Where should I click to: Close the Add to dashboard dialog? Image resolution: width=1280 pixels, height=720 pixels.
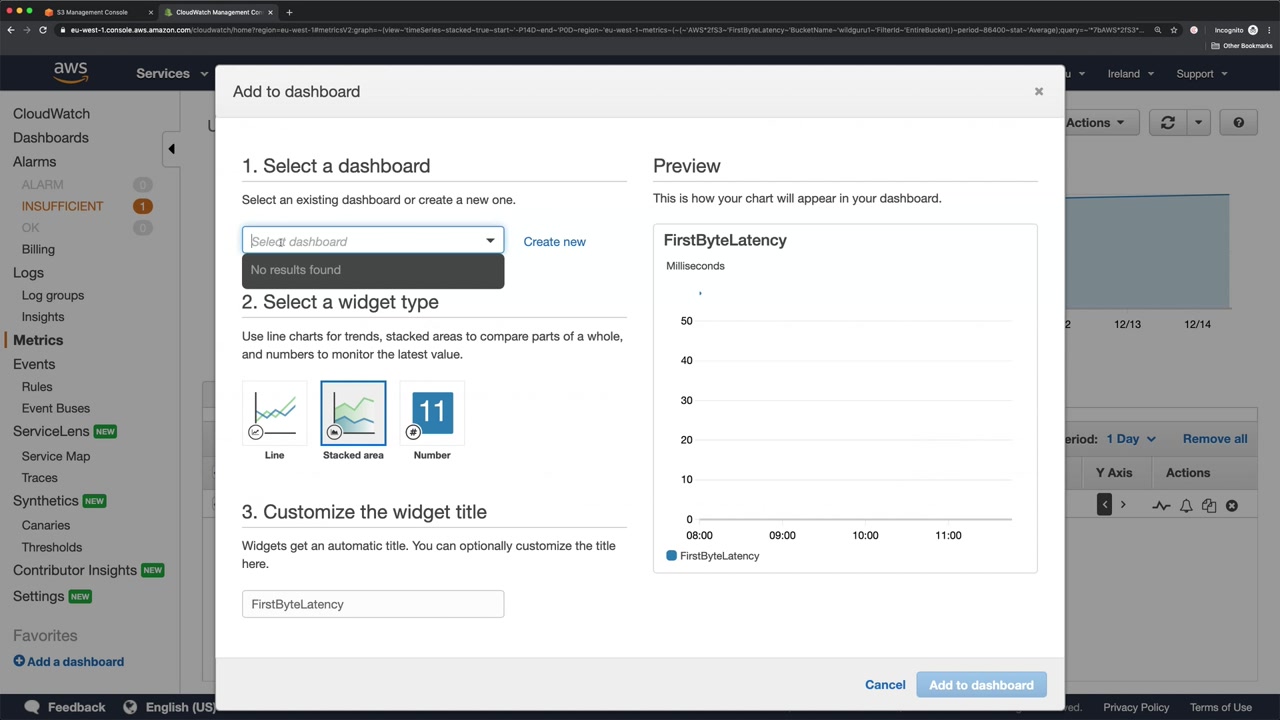pyautogui.click(x=1038, y=92)
